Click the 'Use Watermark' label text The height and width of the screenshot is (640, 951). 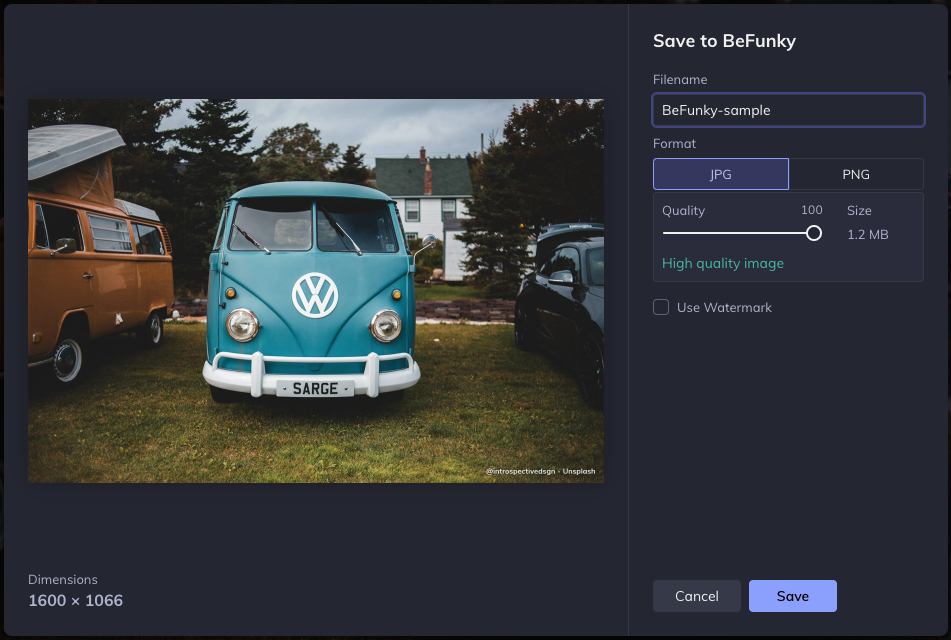point(724,308)
